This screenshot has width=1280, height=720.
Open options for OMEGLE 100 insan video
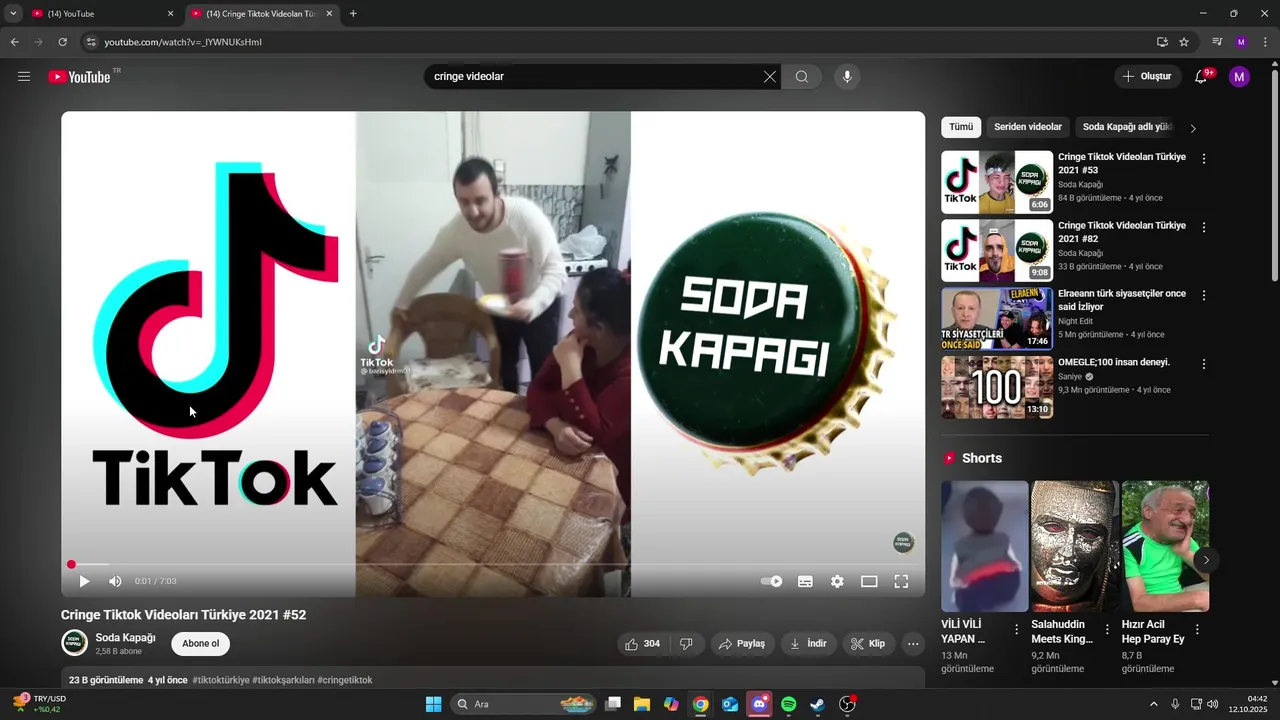(1204, 364)
